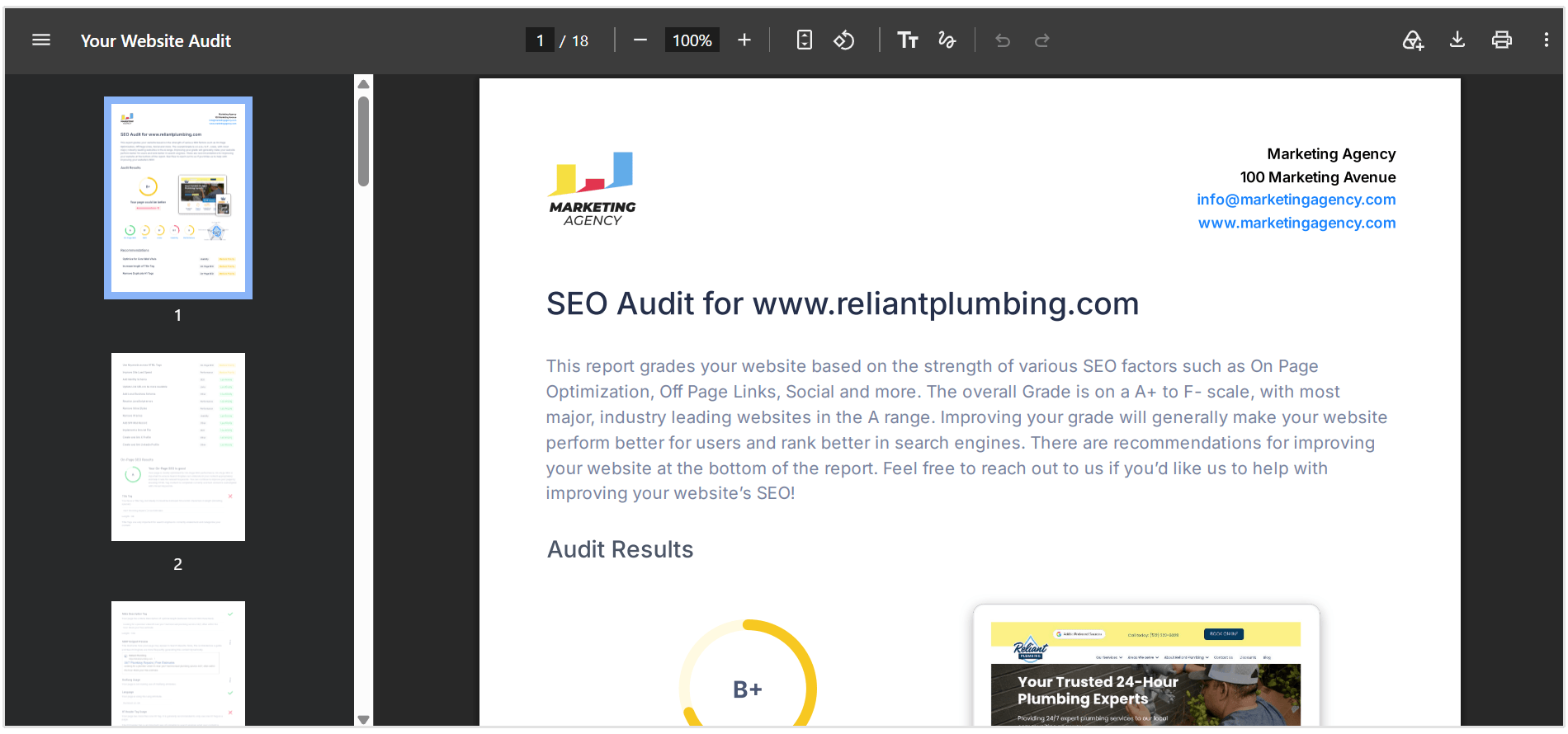Screen dimensions: 1568x734
Task: Save the PDF to Google Drive
Action: tap(1413, 40)
